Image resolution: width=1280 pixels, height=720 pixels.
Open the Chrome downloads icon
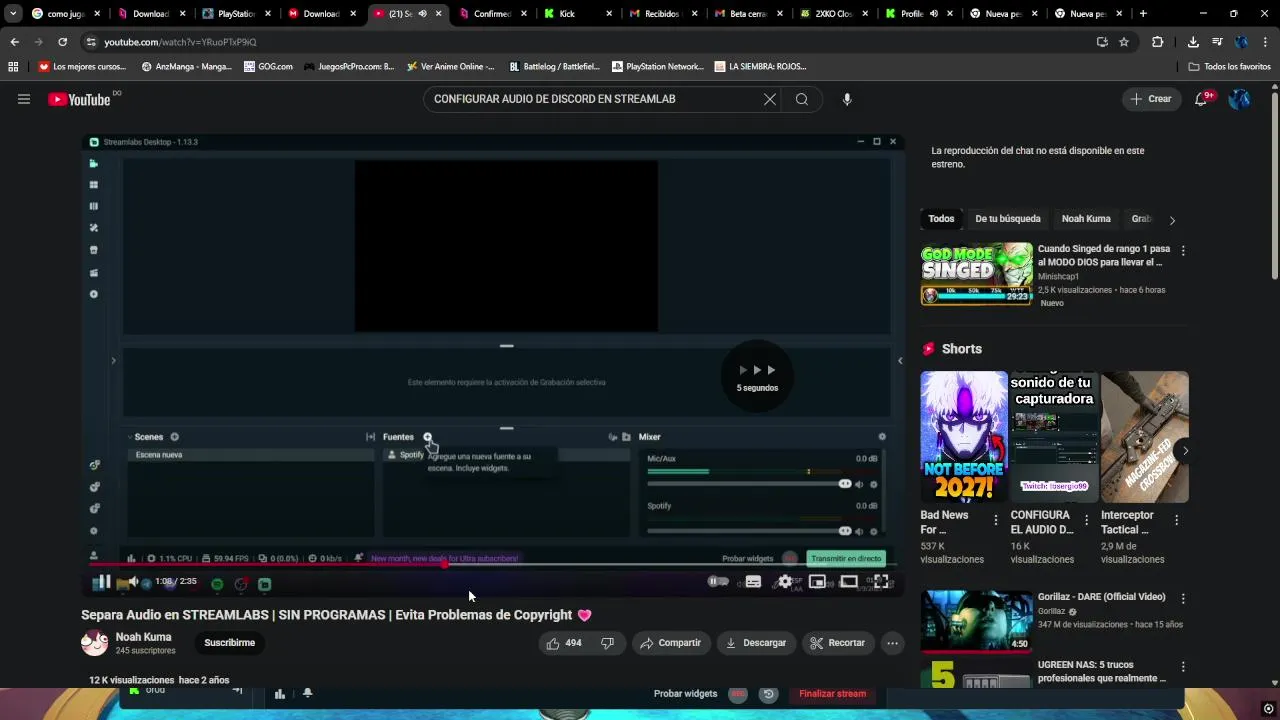coord(1193,42)
